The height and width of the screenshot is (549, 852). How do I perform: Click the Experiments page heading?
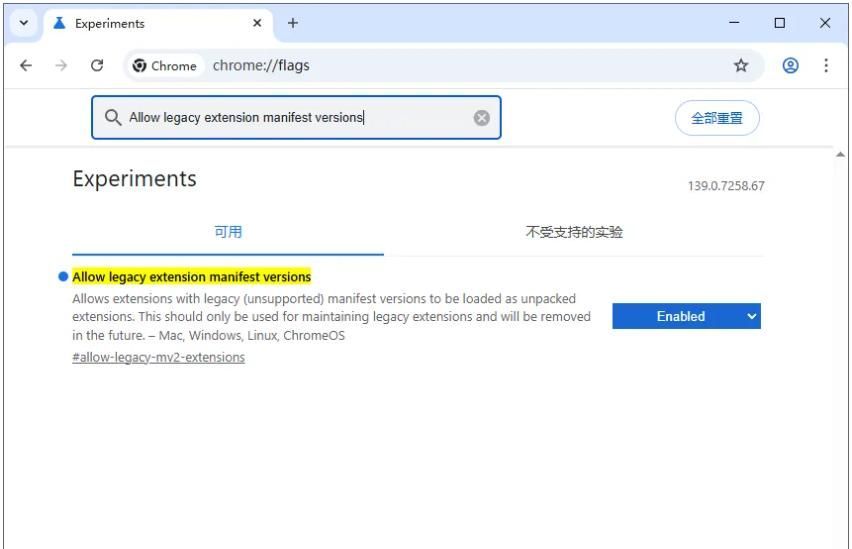pos(134,179)
